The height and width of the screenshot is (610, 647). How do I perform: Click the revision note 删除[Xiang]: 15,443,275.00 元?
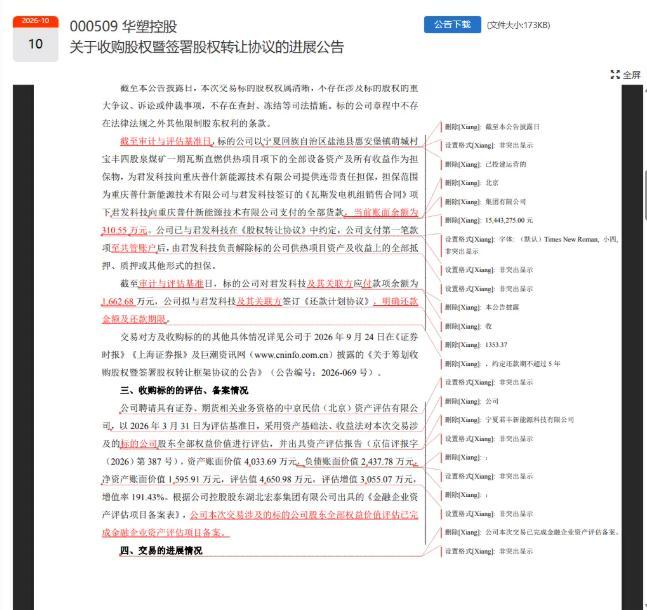point(489,220)
